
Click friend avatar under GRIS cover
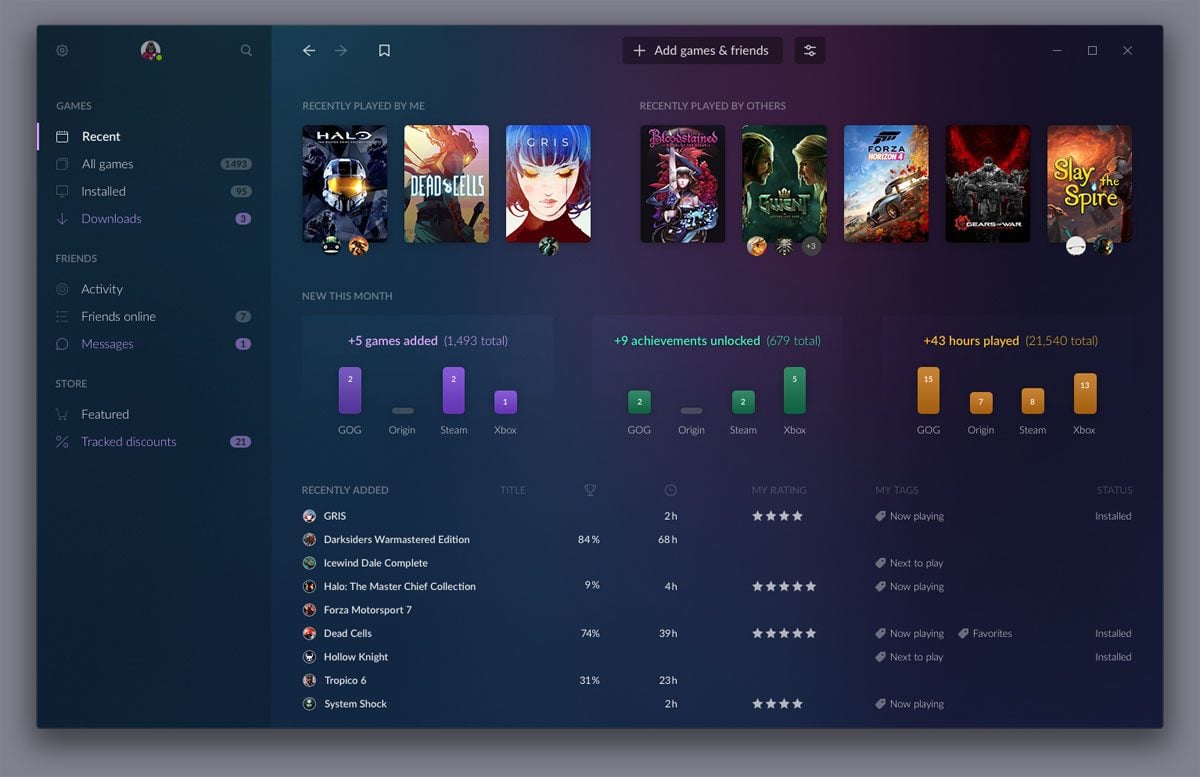coord(548,246)
